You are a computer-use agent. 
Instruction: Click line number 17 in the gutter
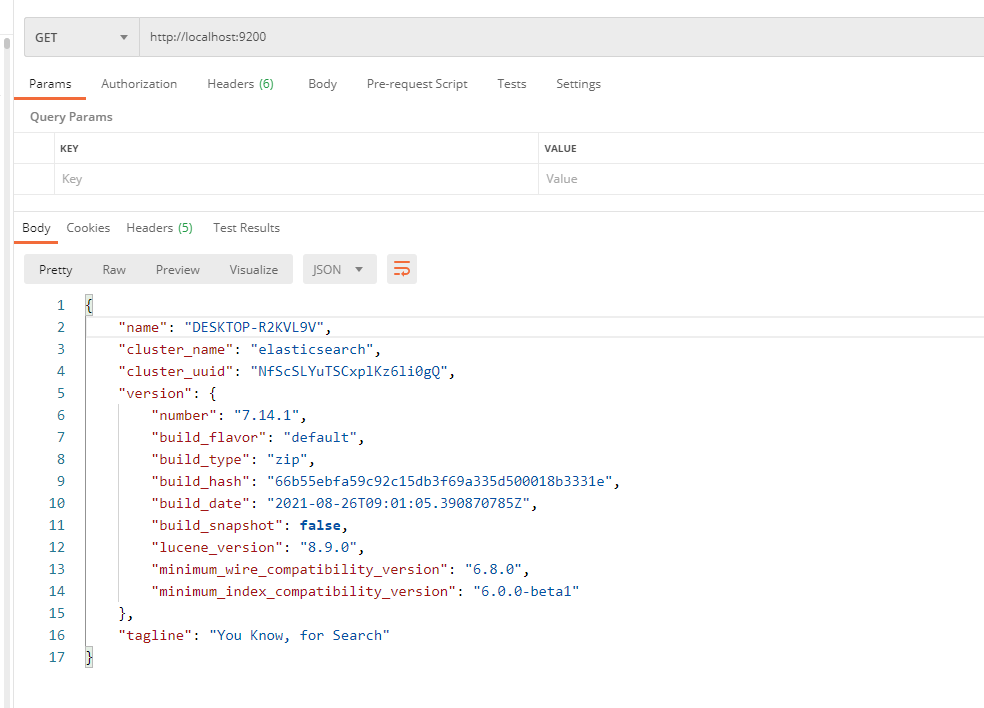point(56,657)
